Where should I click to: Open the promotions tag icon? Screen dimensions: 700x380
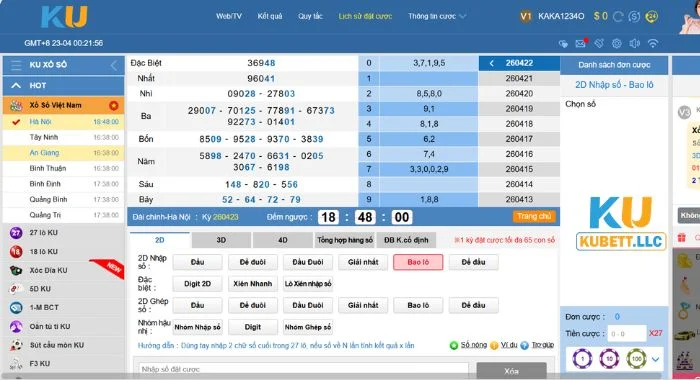tap(599, 43)
